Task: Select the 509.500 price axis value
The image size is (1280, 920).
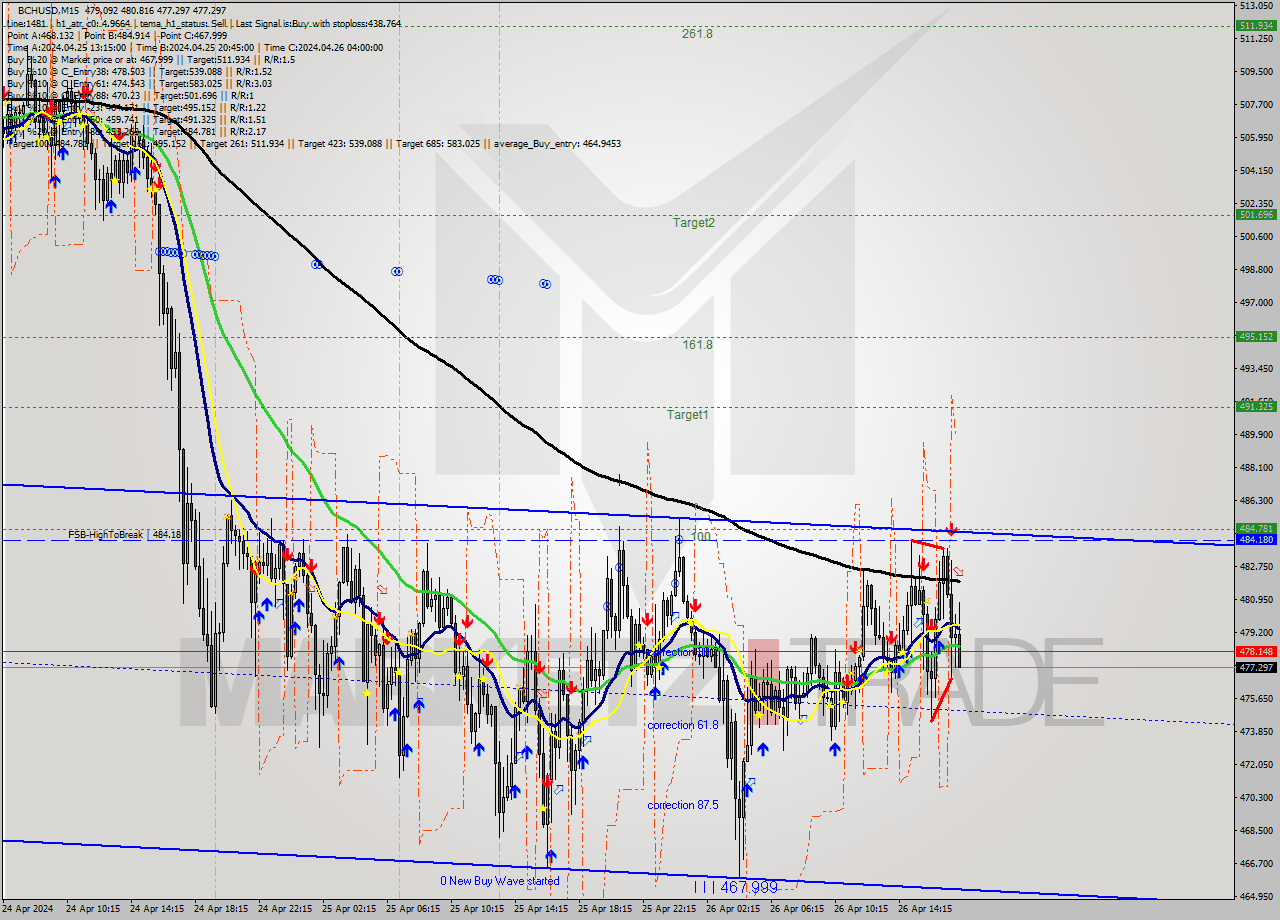Action: click(x=1255, y=72)
